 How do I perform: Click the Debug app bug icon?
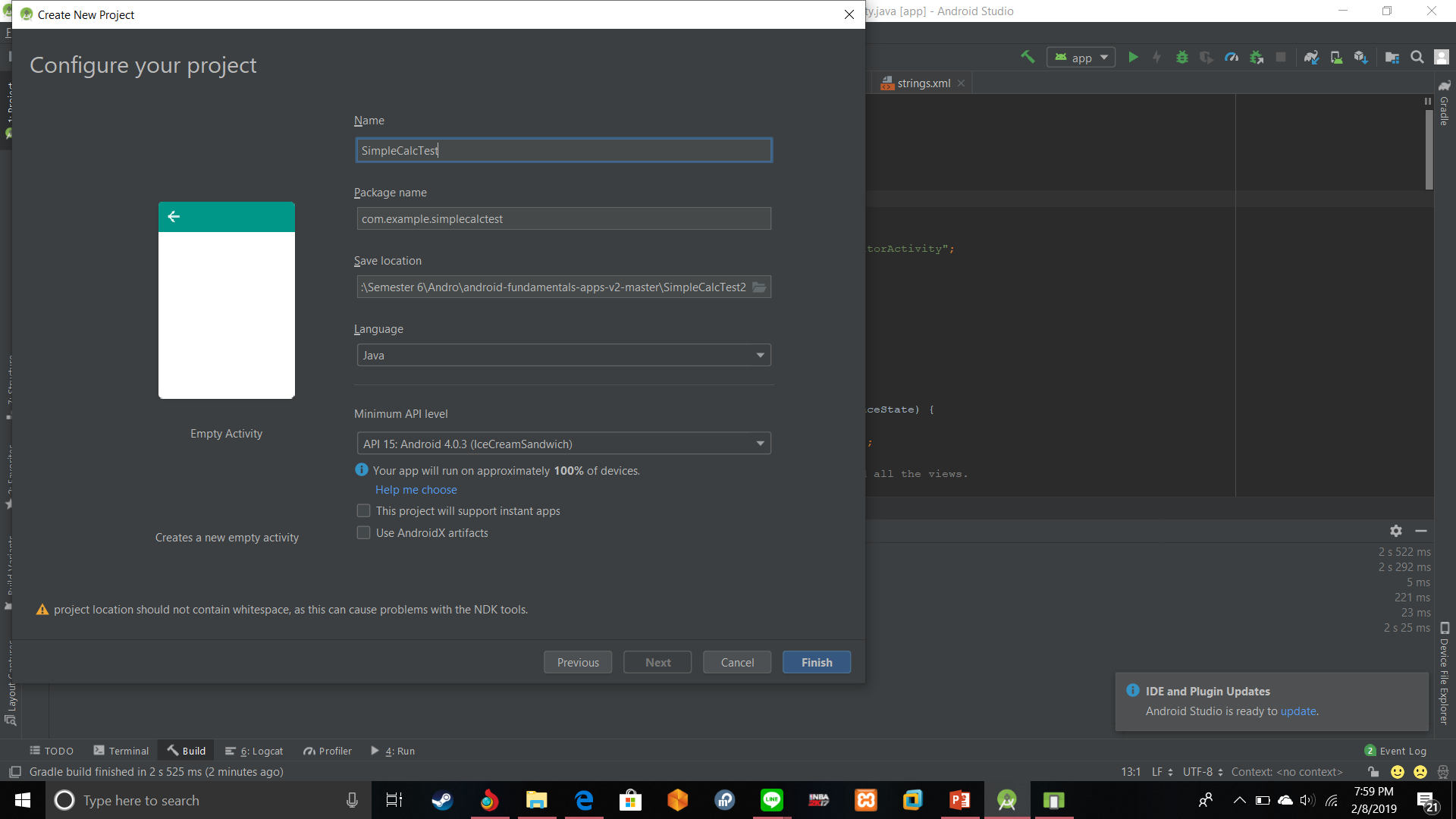tap(1181, 57)
